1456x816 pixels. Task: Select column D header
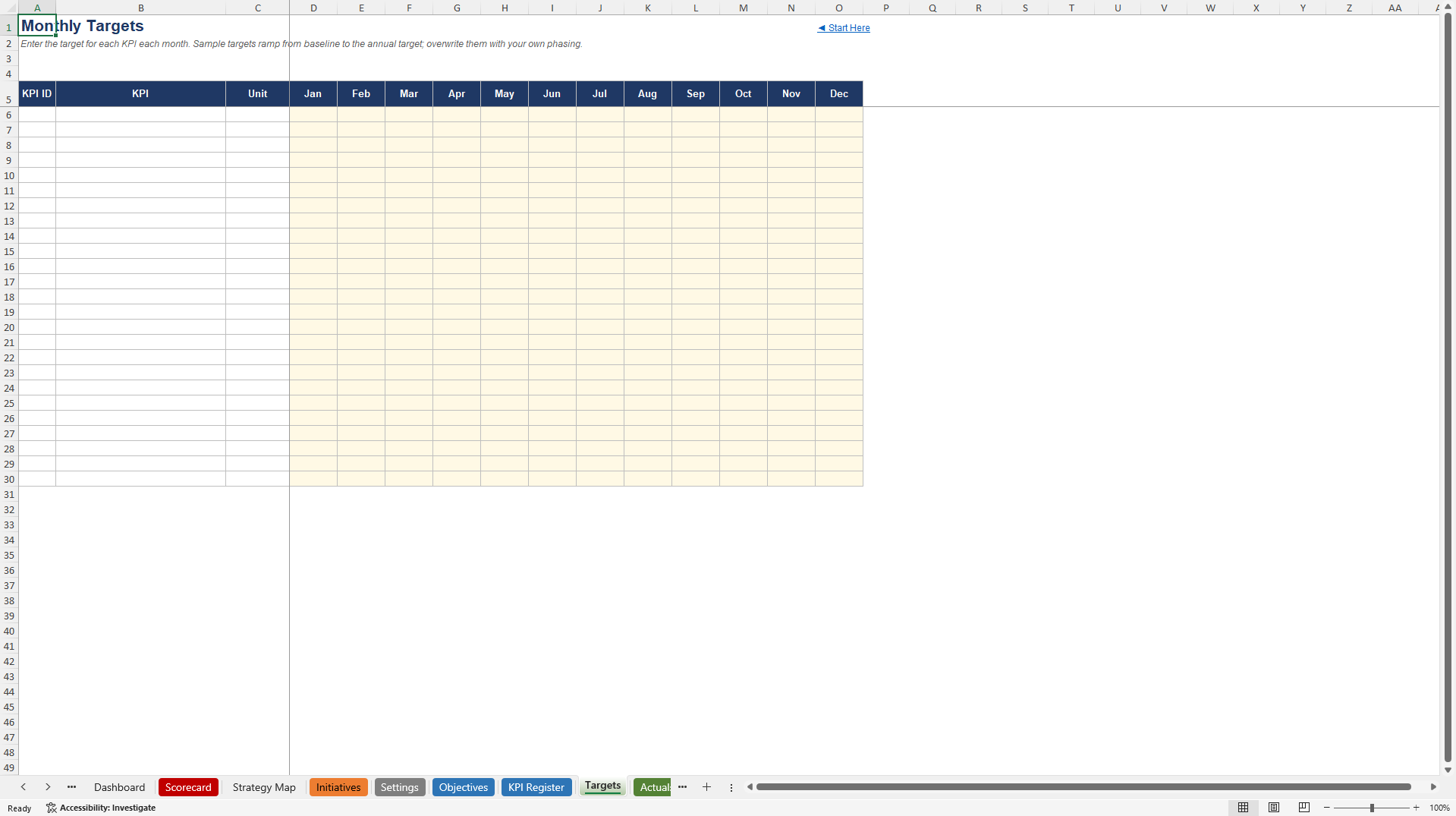(x=313, y=8)
